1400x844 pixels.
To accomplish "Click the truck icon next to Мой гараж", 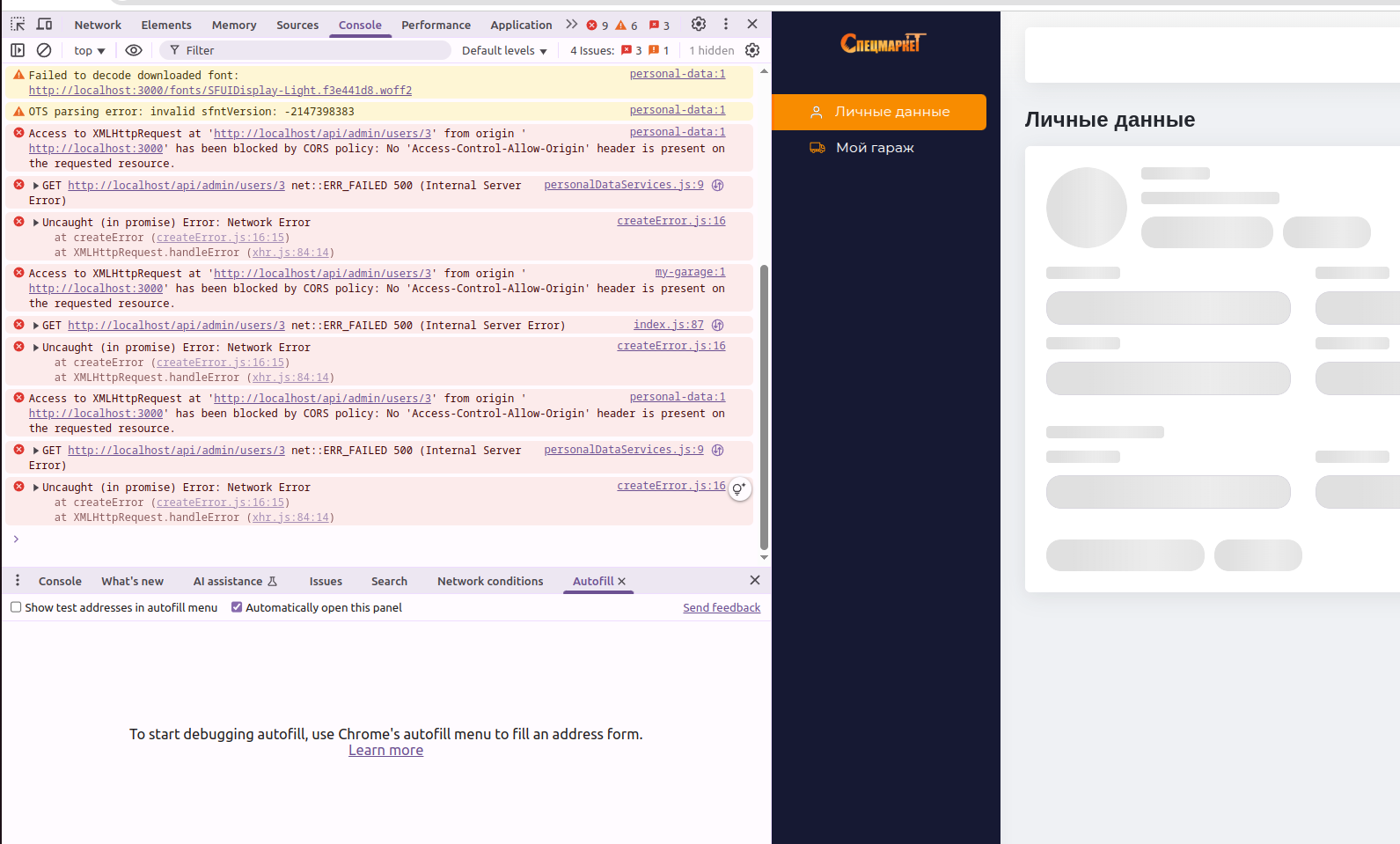I will pos(817,148).
